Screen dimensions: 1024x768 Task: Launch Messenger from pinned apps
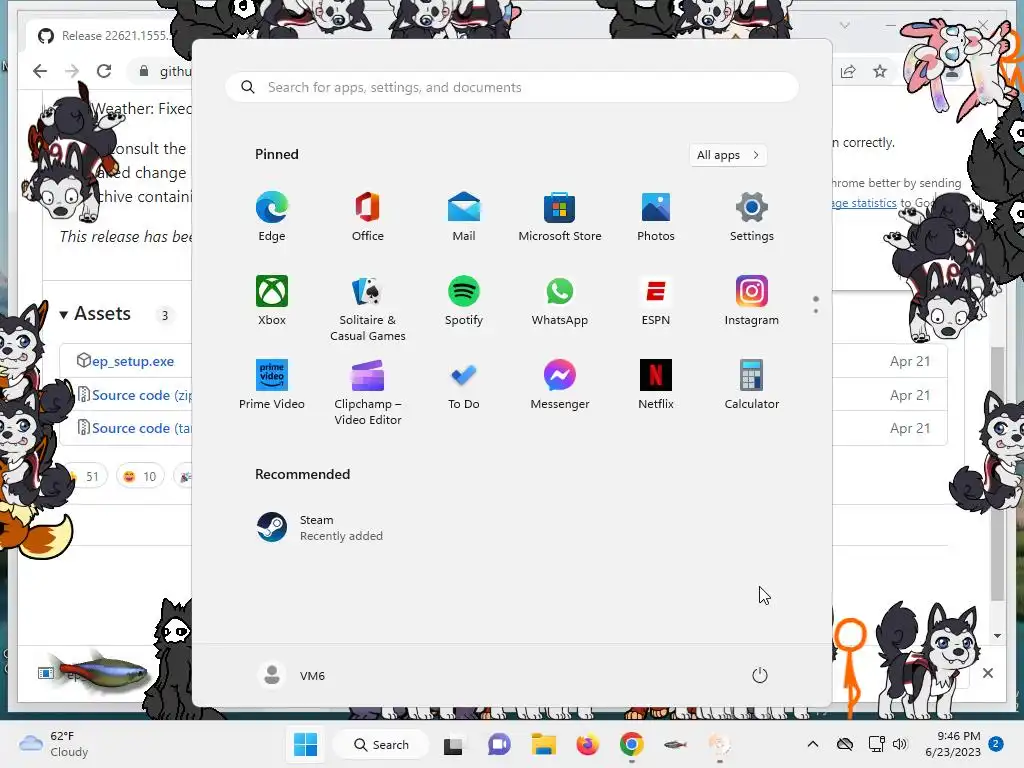(560, 385)
